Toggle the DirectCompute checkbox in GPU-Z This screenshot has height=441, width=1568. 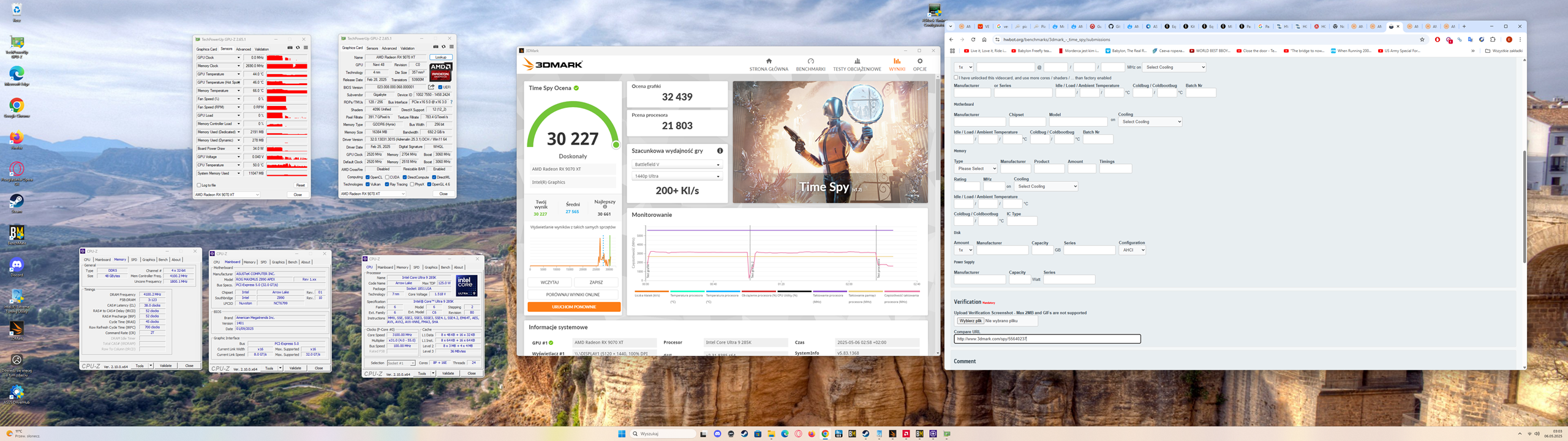coord(404,177)
